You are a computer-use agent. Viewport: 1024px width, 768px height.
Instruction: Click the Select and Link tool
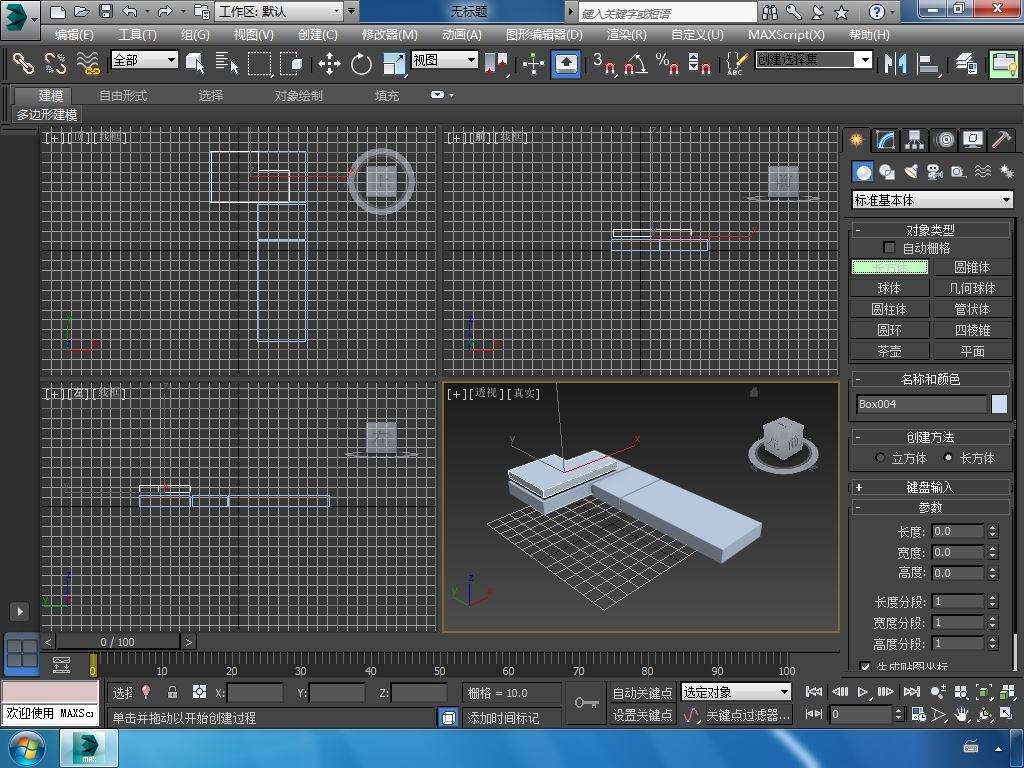point(24,63)
